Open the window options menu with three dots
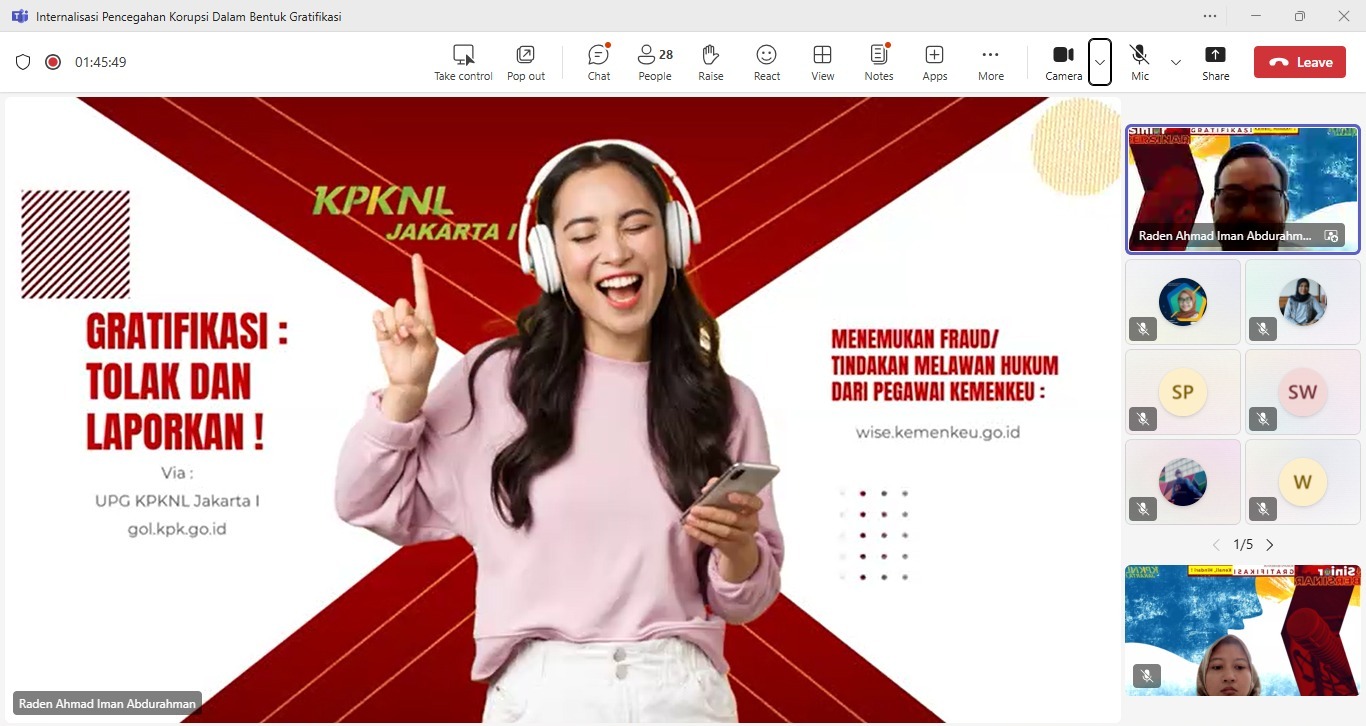 click(x=1209, y=16)
